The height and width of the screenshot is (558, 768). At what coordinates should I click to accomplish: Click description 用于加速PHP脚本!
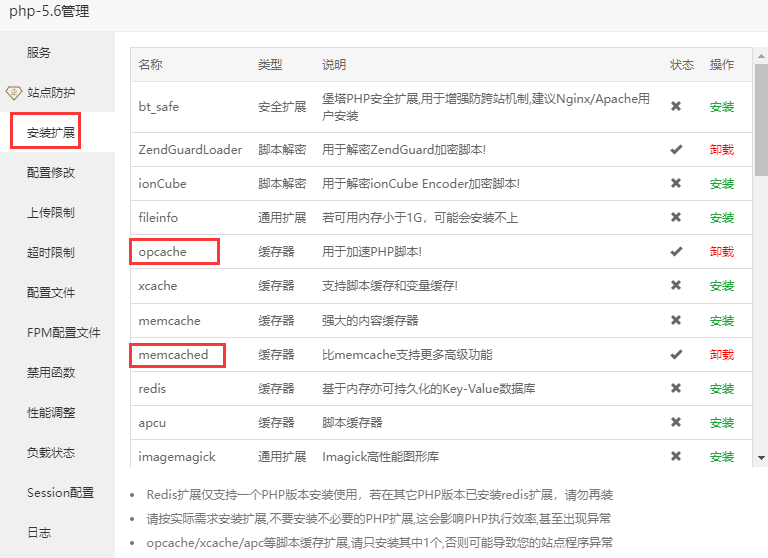(x=372, y=252)
